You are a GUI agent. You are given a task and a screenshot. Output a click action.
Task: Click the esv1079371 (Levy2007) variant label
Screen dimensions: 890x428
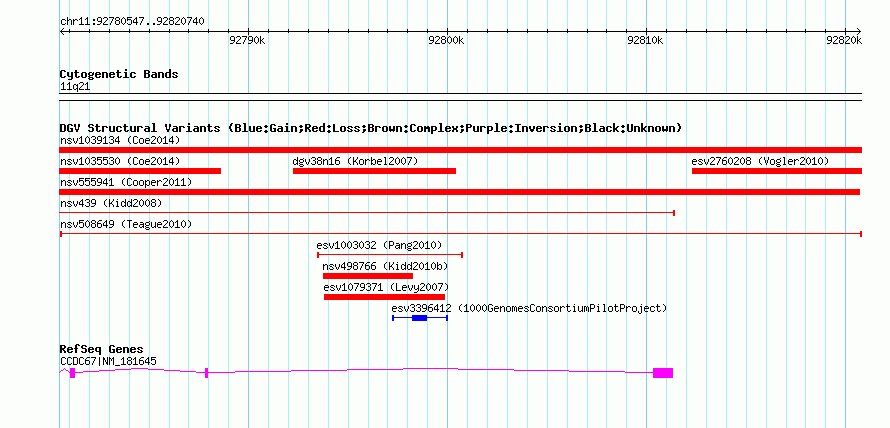point(386,287)
